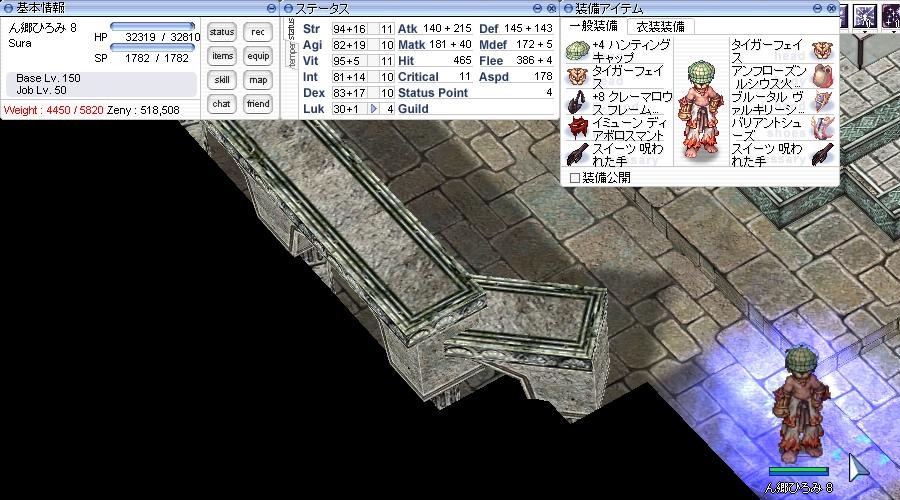Click the rec button
Image resolution: width=900 pixels, height=500 pixels.
258,32
